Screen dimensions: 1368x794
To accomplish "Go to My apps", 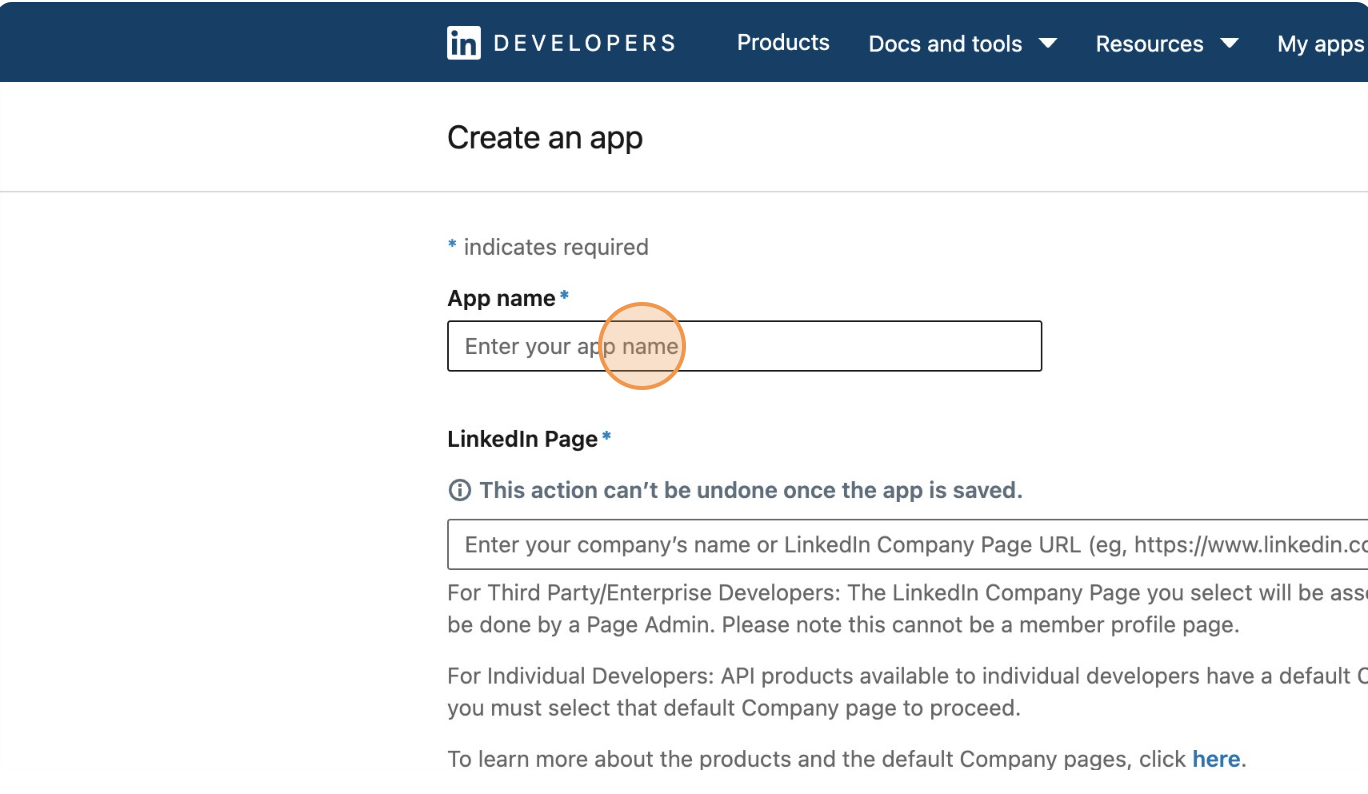I will click(x=1321, y=44).
